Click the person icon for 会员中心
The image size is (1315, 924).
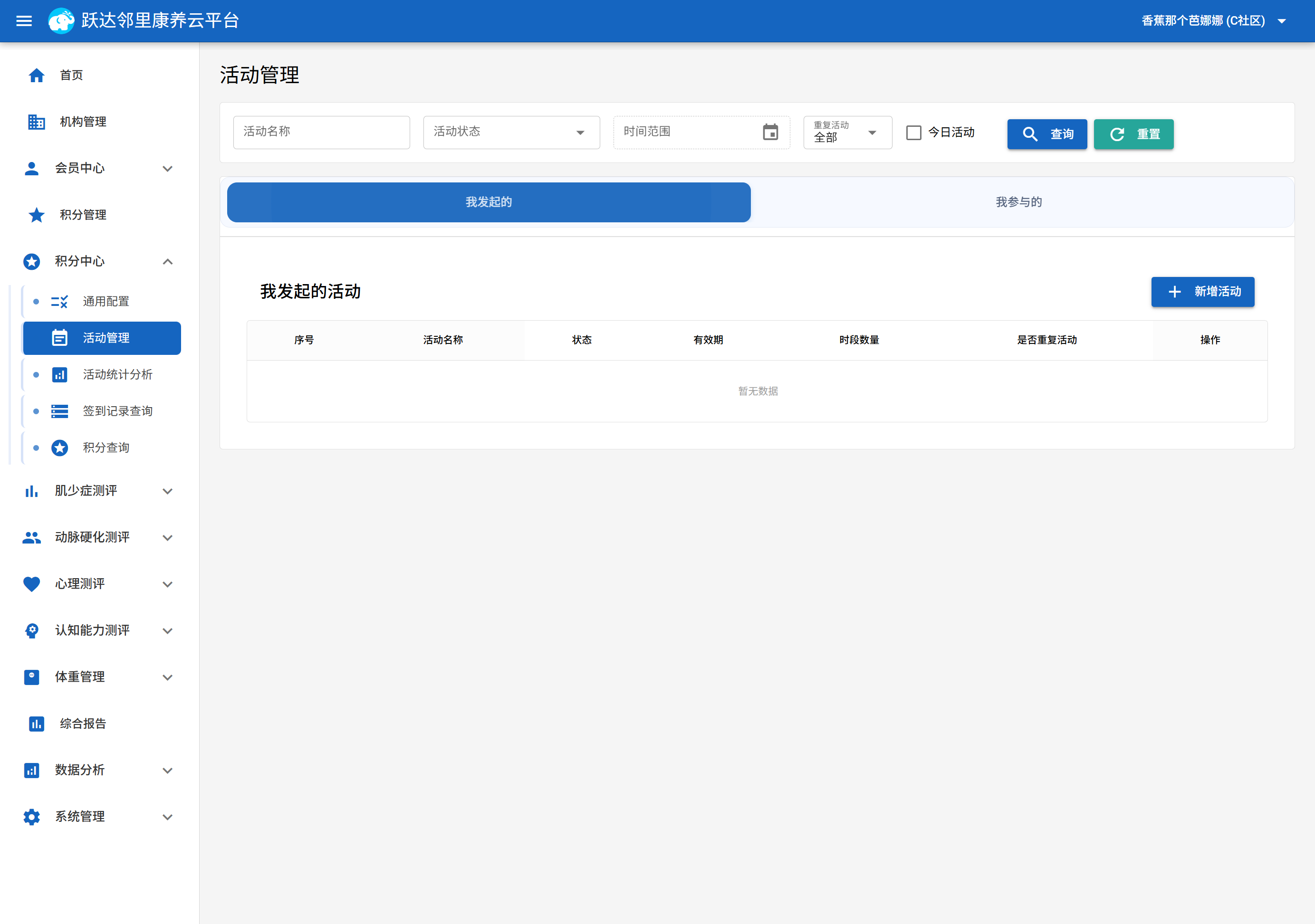pos(31,168)
